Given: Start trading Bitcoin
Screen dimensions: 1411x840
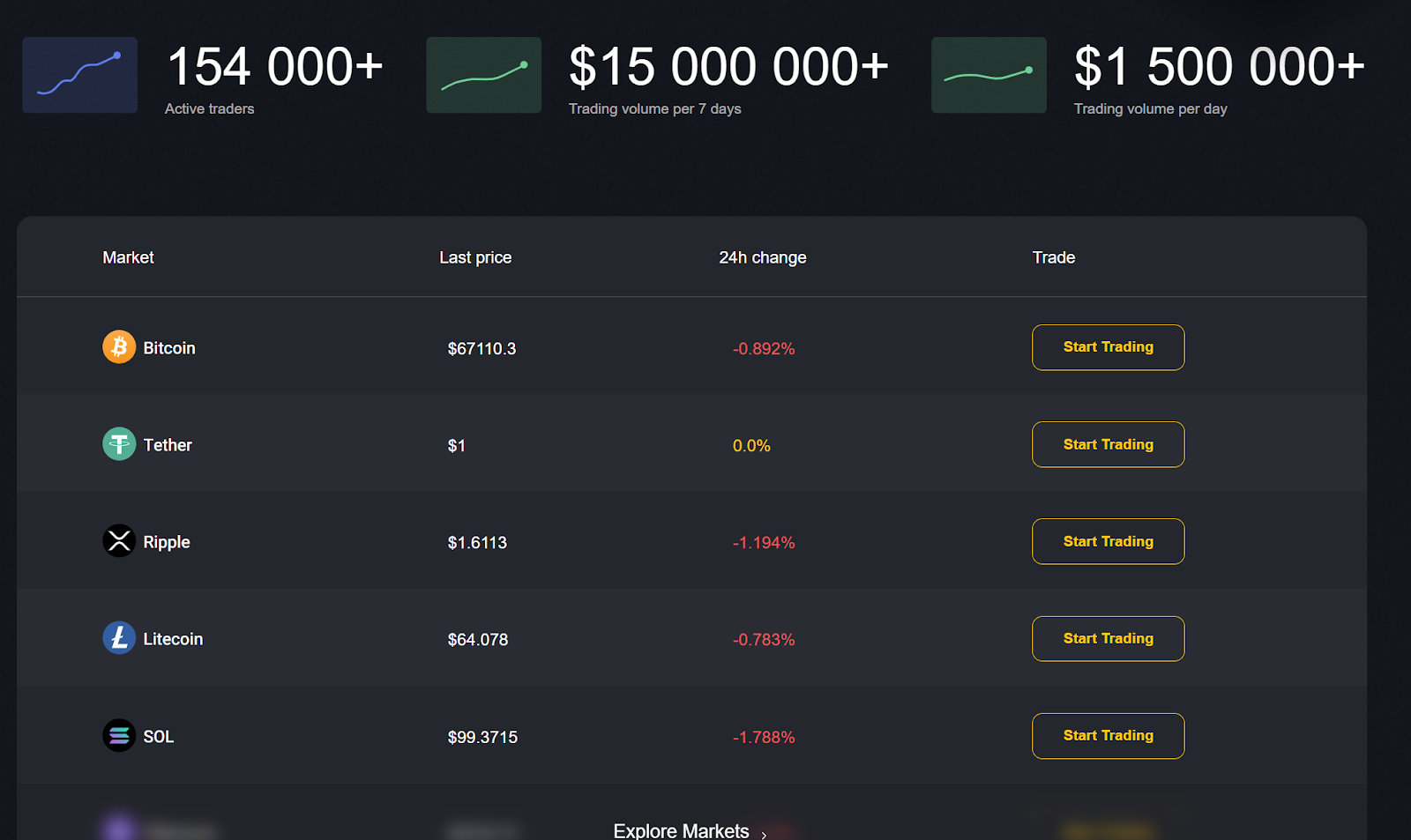Looking at the screenshot, I should [x=1108, y=347].
